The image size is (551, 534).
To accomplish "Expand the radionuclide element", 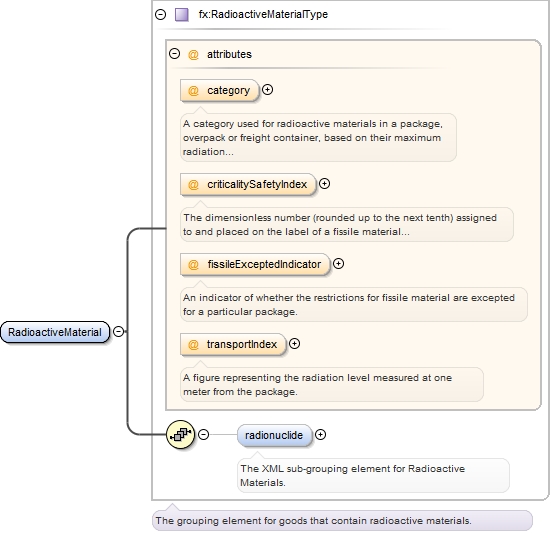I will [x=320, y=435].
